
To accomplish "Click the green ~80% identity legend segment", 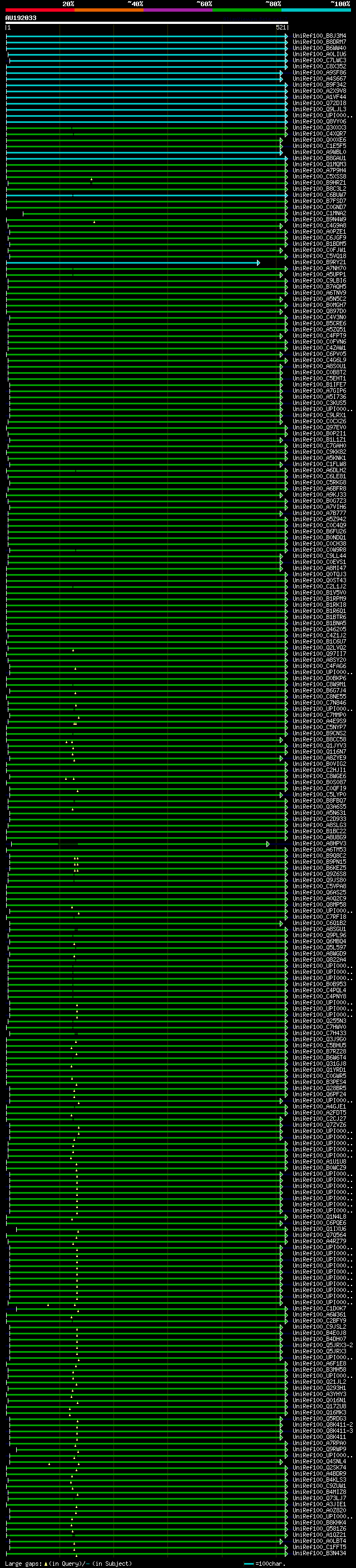I will tap(247, 10).
